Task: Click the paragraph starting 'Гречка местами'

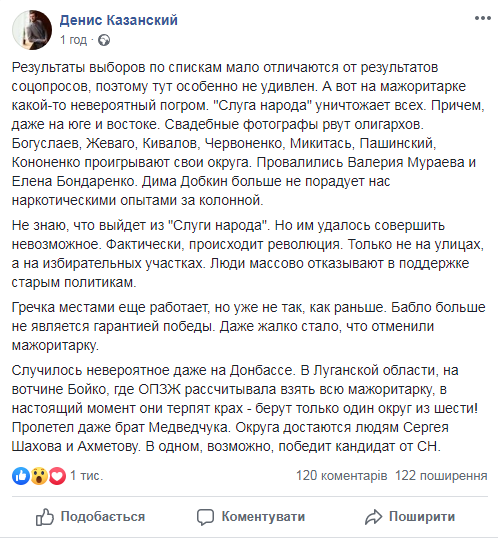Action: 248,326
